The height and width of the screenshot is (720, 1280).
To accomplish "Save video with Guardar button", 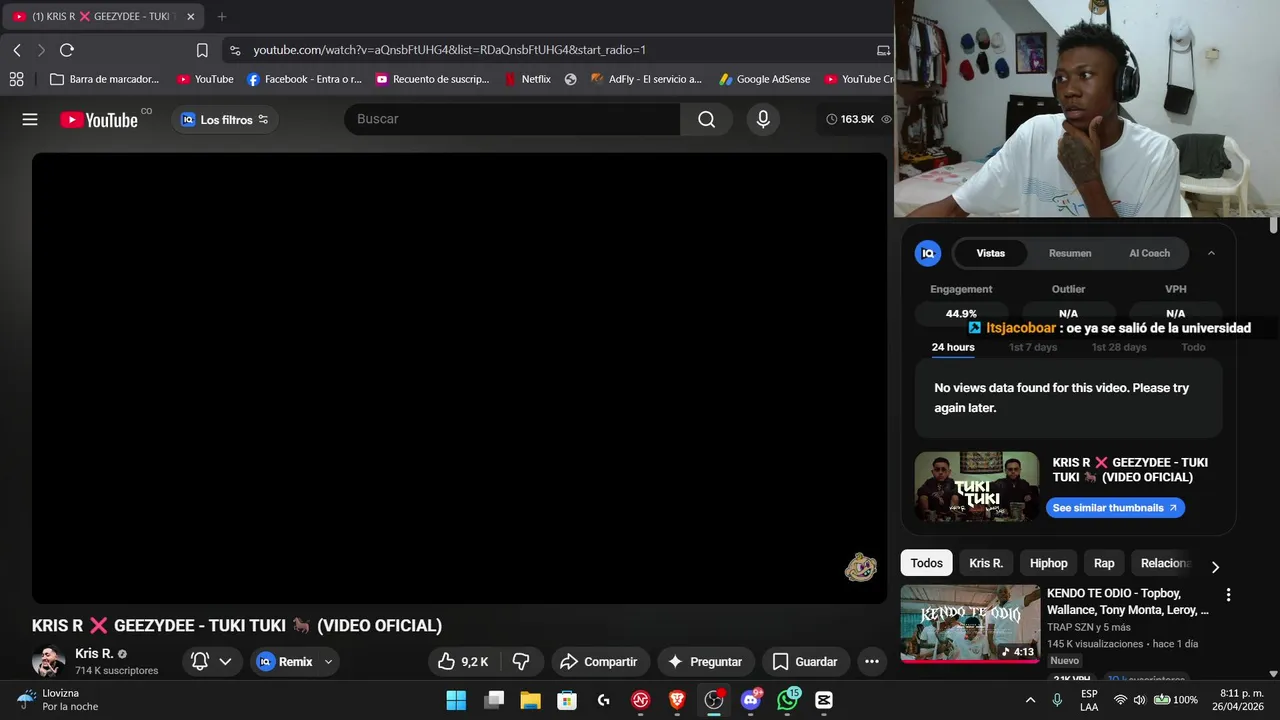I will 805,661.
